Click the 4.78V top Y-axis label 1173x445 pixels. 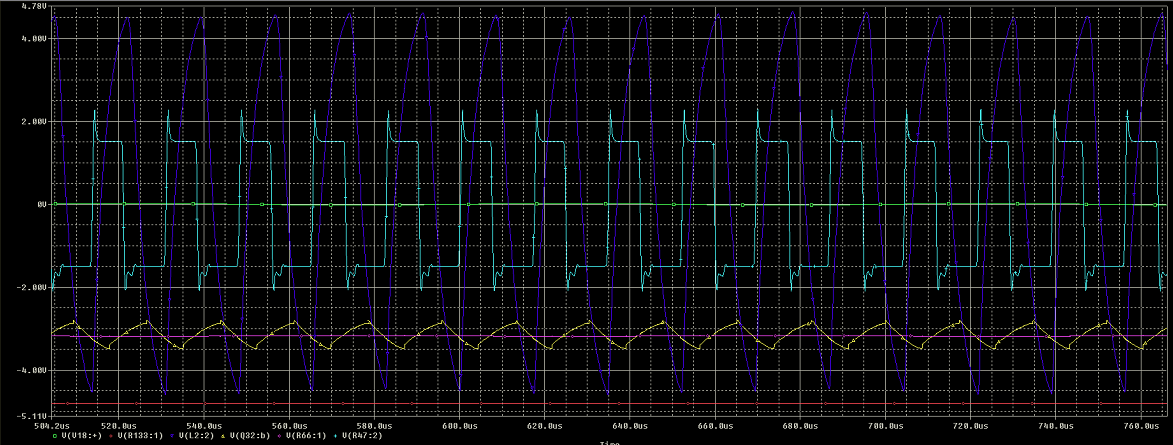[34, 6]
